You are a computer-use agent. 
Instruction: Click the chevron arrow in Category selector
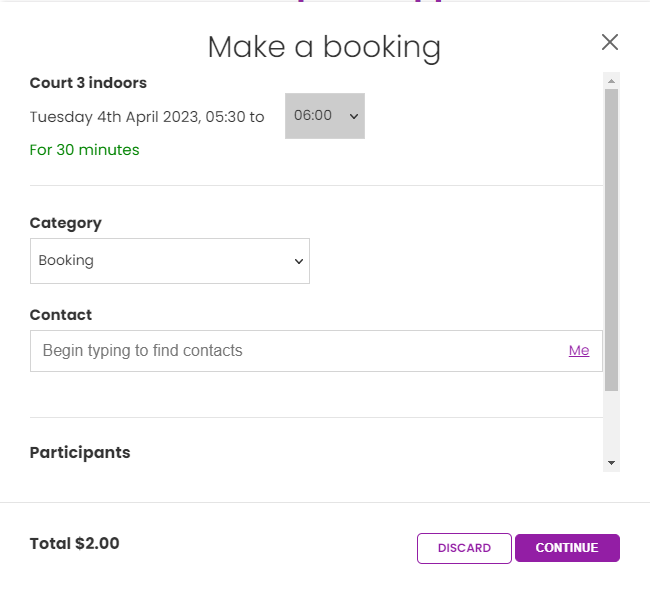(298, 261)
